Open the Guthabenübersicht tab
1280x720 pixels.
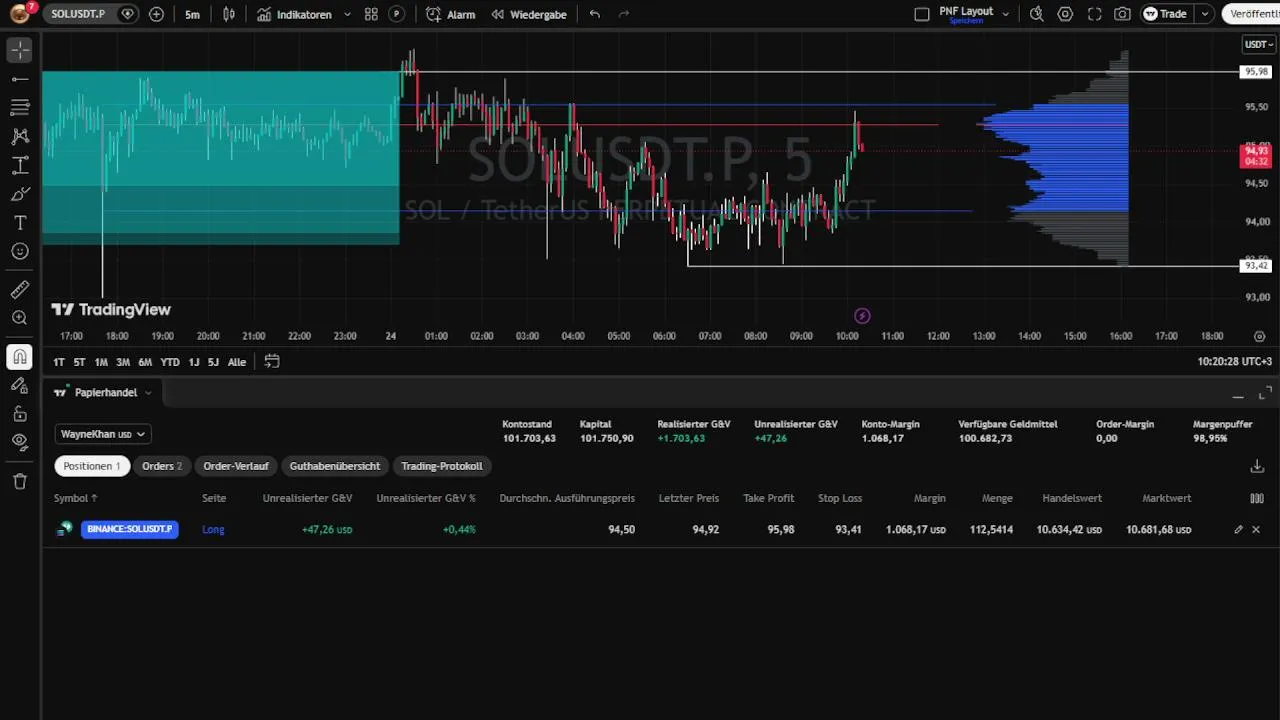point(335,466)
